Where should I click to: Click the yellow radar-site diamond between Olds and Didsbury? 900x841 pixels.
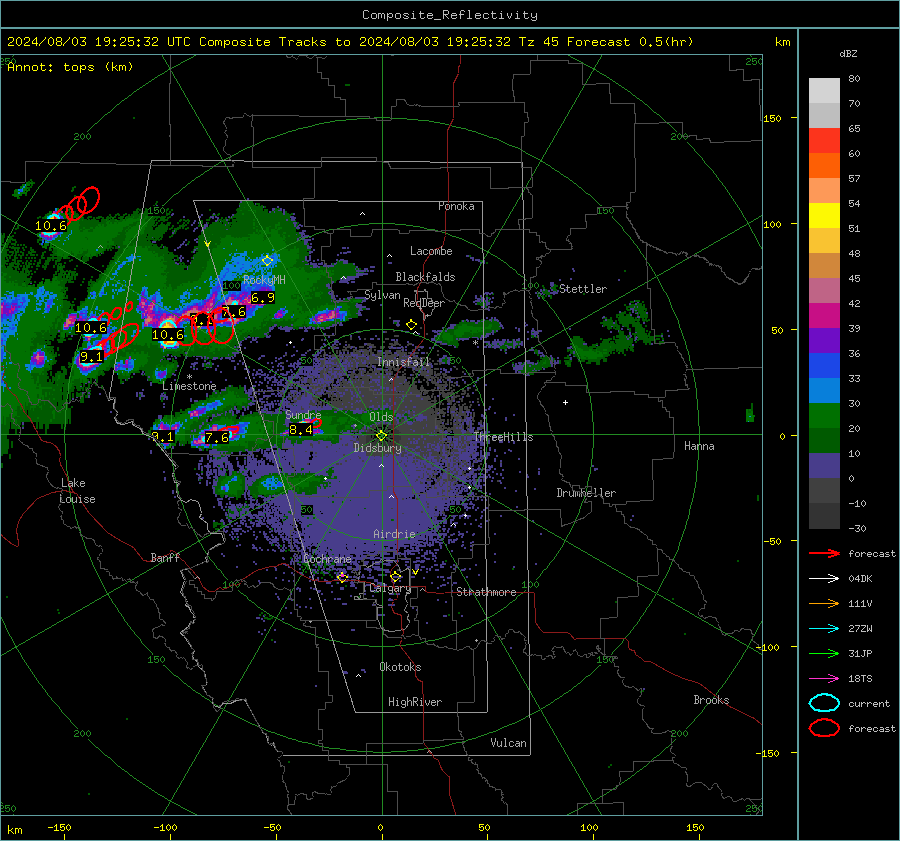pyautogui.click(x=381, y=435)
